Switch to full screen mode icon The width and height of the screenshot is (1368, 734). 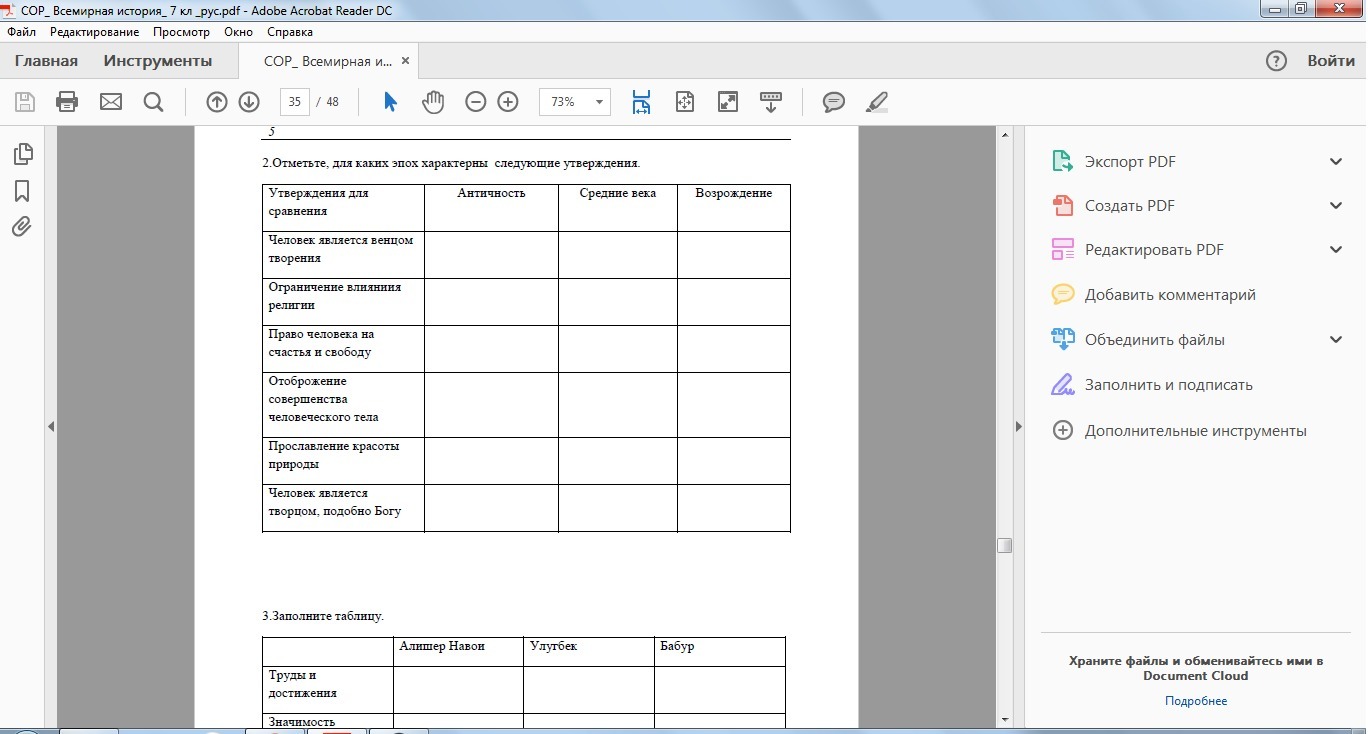point(728,102)
